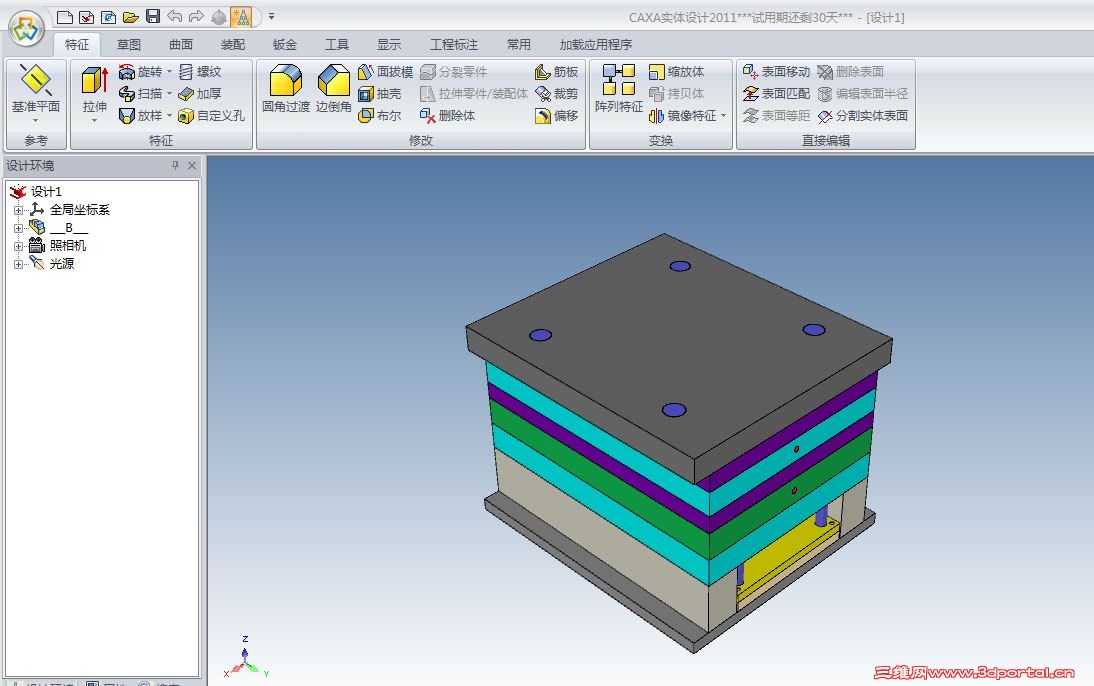
Task: Expand the __B__ part tree node
Action: (18, 228)
